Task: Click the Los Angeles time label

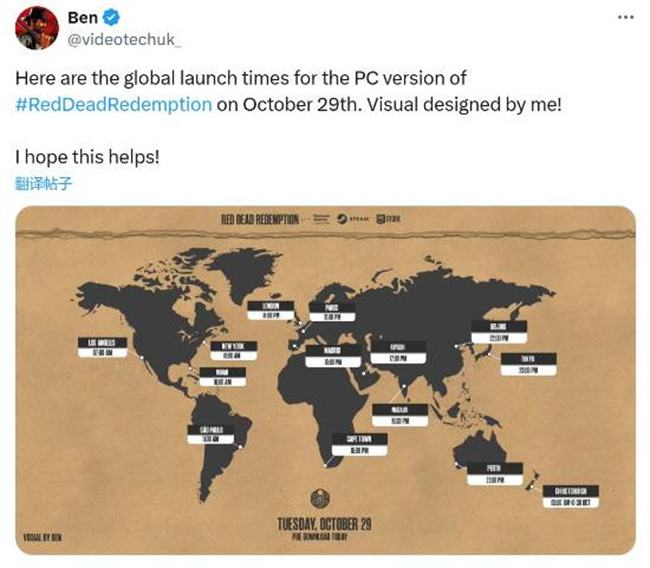Action: click(98, 346)
